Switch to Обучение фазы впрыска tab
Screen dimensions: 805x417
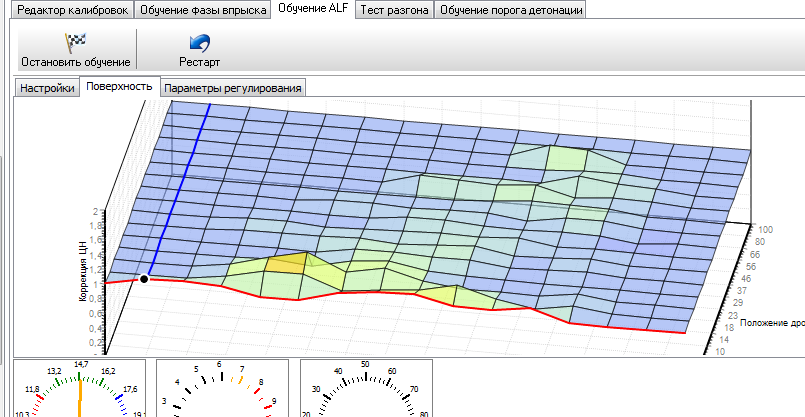[x=203, y=10]
